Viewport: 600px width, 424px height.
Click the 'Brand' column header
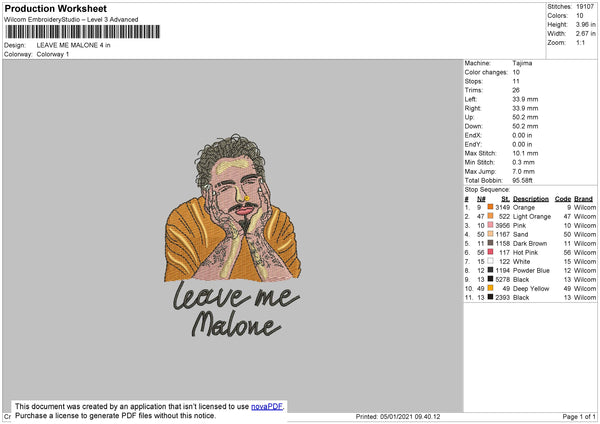pyautogui.click(x=584, y=199)
